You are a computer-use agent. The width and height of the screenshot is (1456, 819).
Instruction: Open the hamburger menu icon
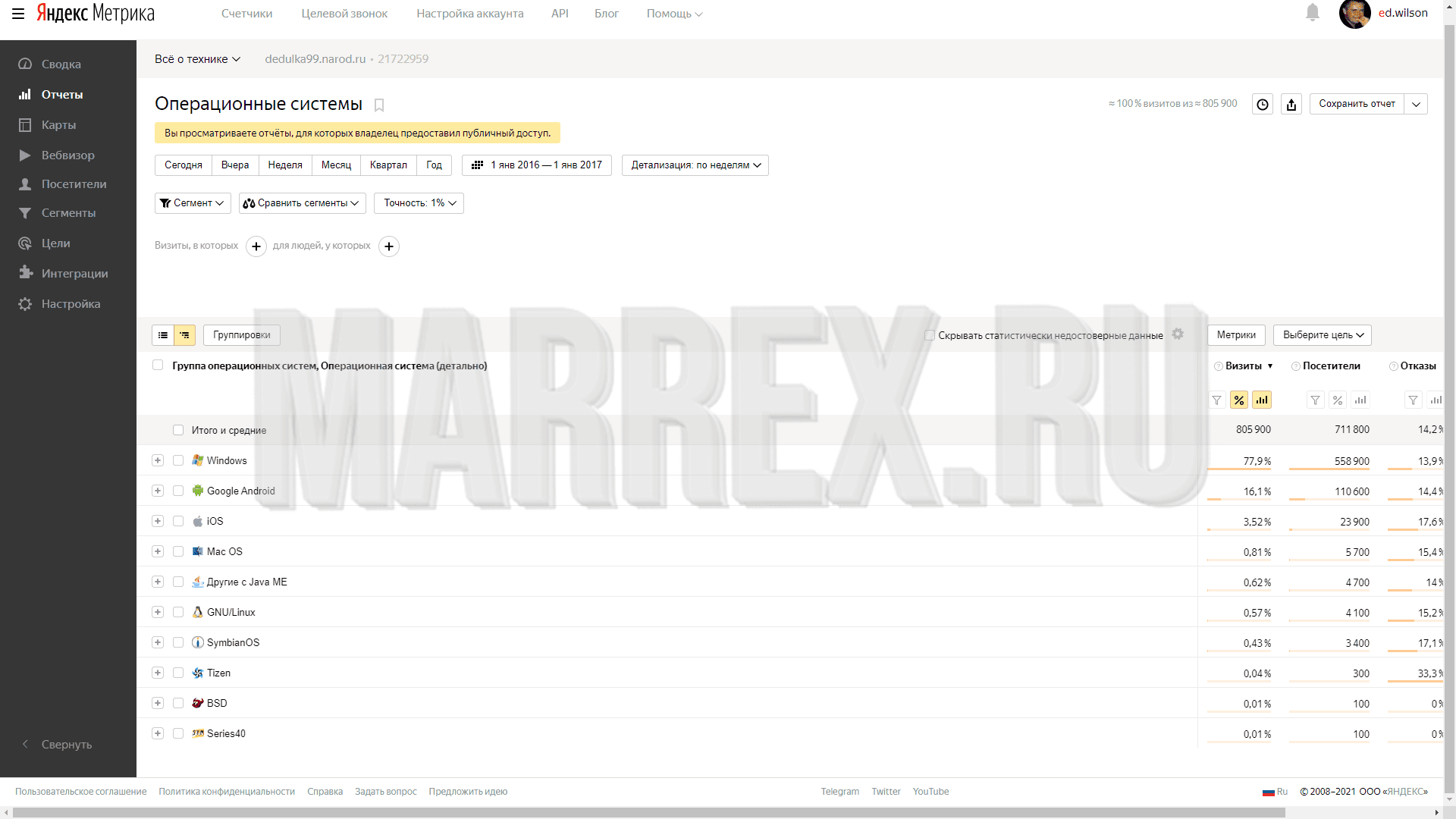point(18,14)
